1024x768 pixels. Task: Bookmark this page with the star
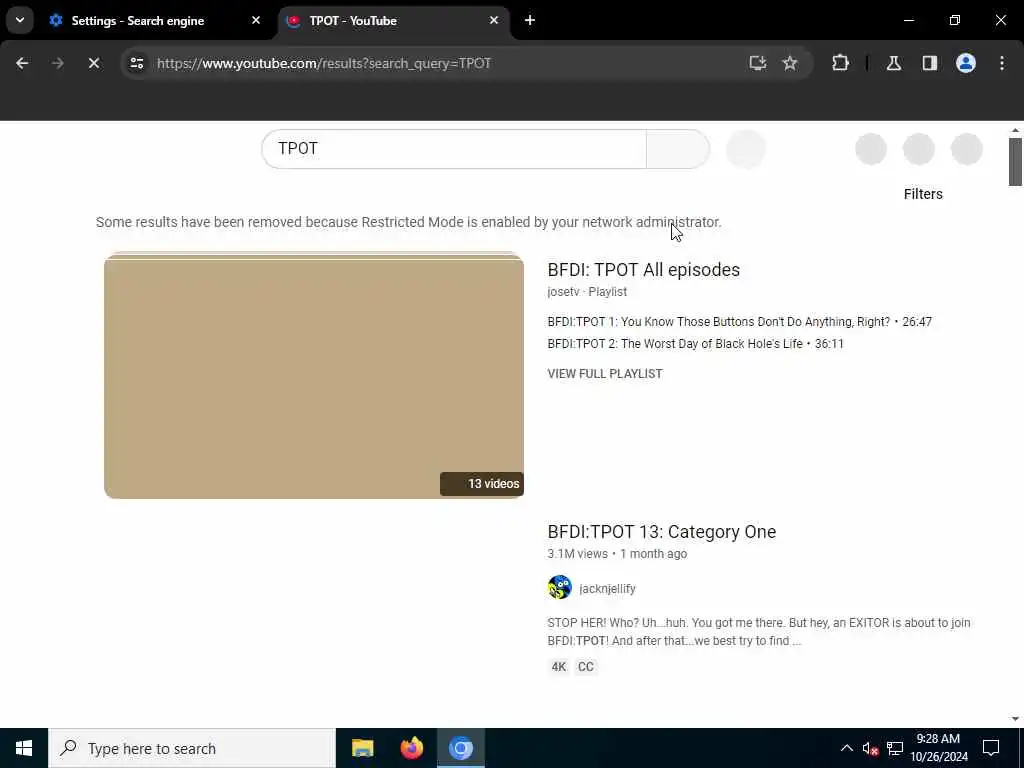pos(790,63)
